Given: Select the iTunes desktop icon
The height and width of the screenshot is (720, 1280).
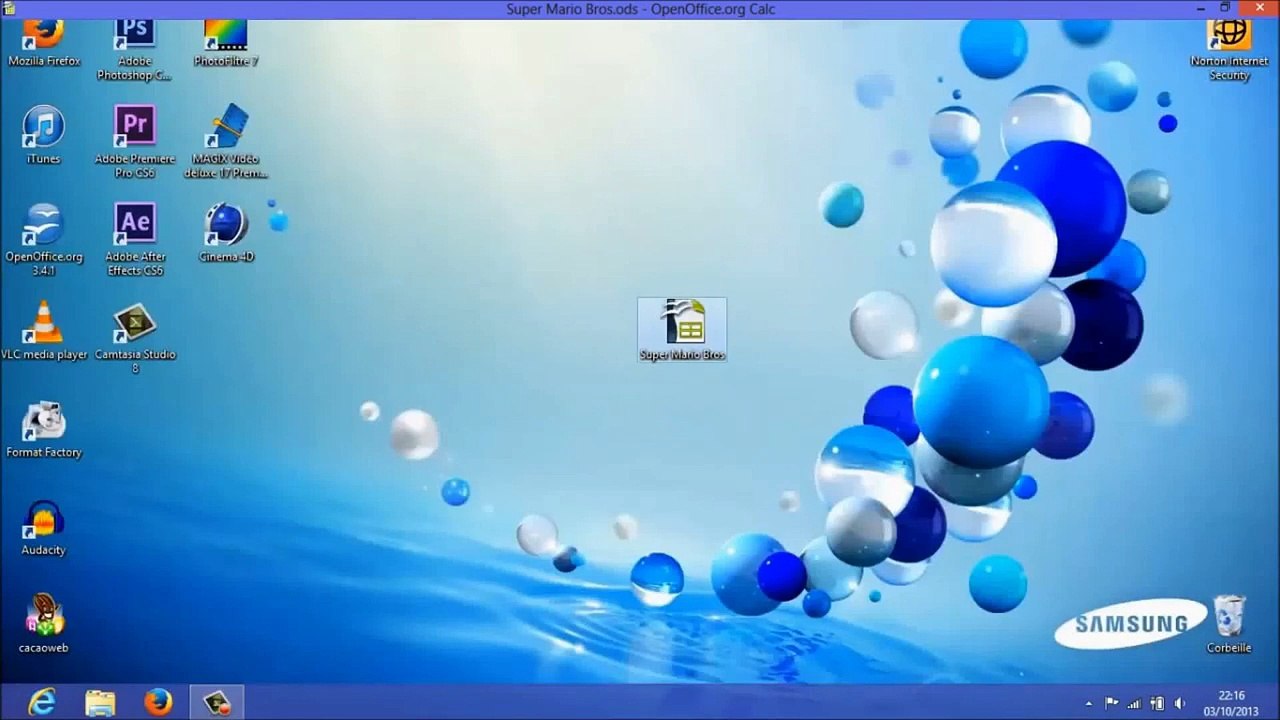Looking at the screenshot, I should [44, 135].
